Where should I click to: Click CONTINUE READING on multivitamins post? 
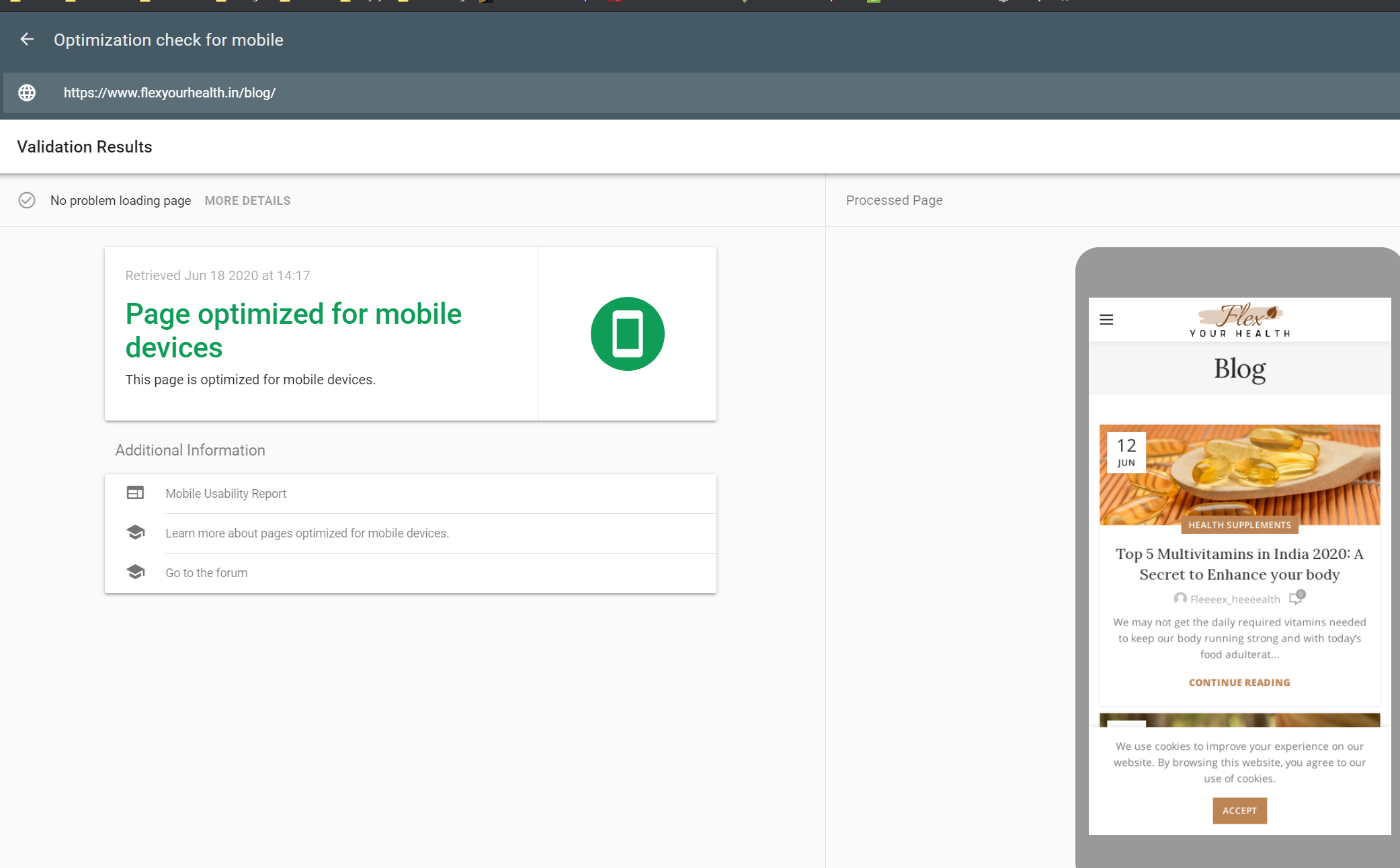pos(1239,683)
